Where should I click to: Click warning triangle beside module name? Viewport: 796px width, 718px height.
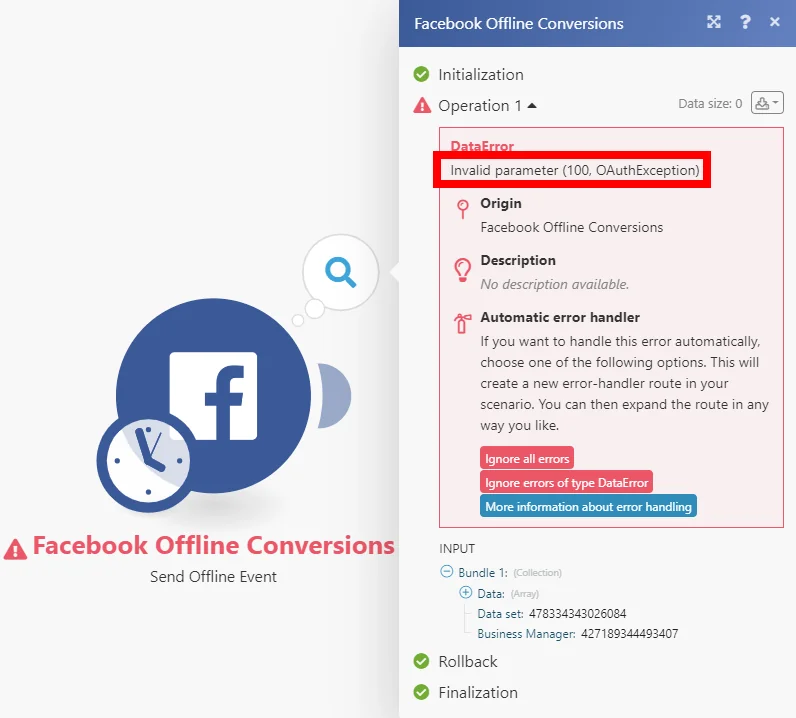click(x=15, y=549)
